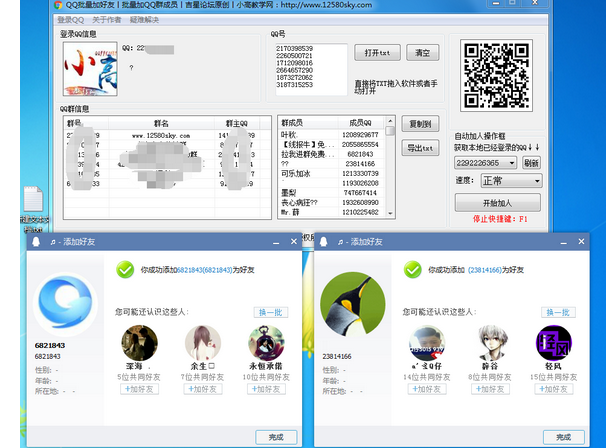Close the right 添加好友 dialog

(581, 242)
